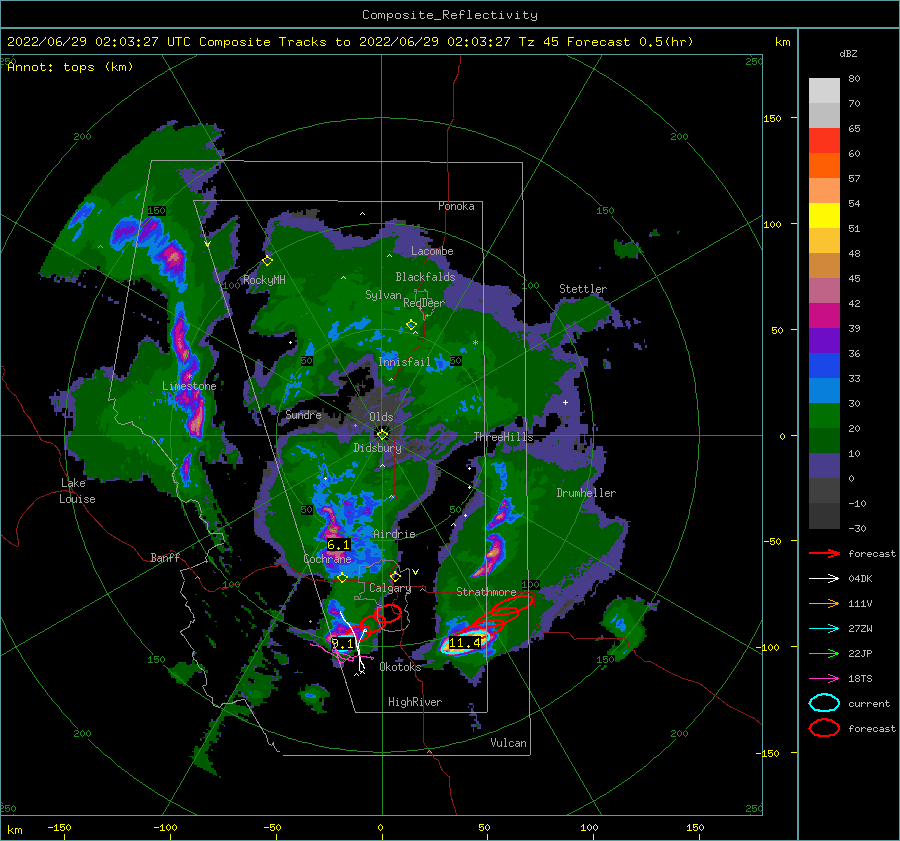Click the ThreeHills city label
The image size is (900, 841).
pyautogui.click(x=503, y=437)
